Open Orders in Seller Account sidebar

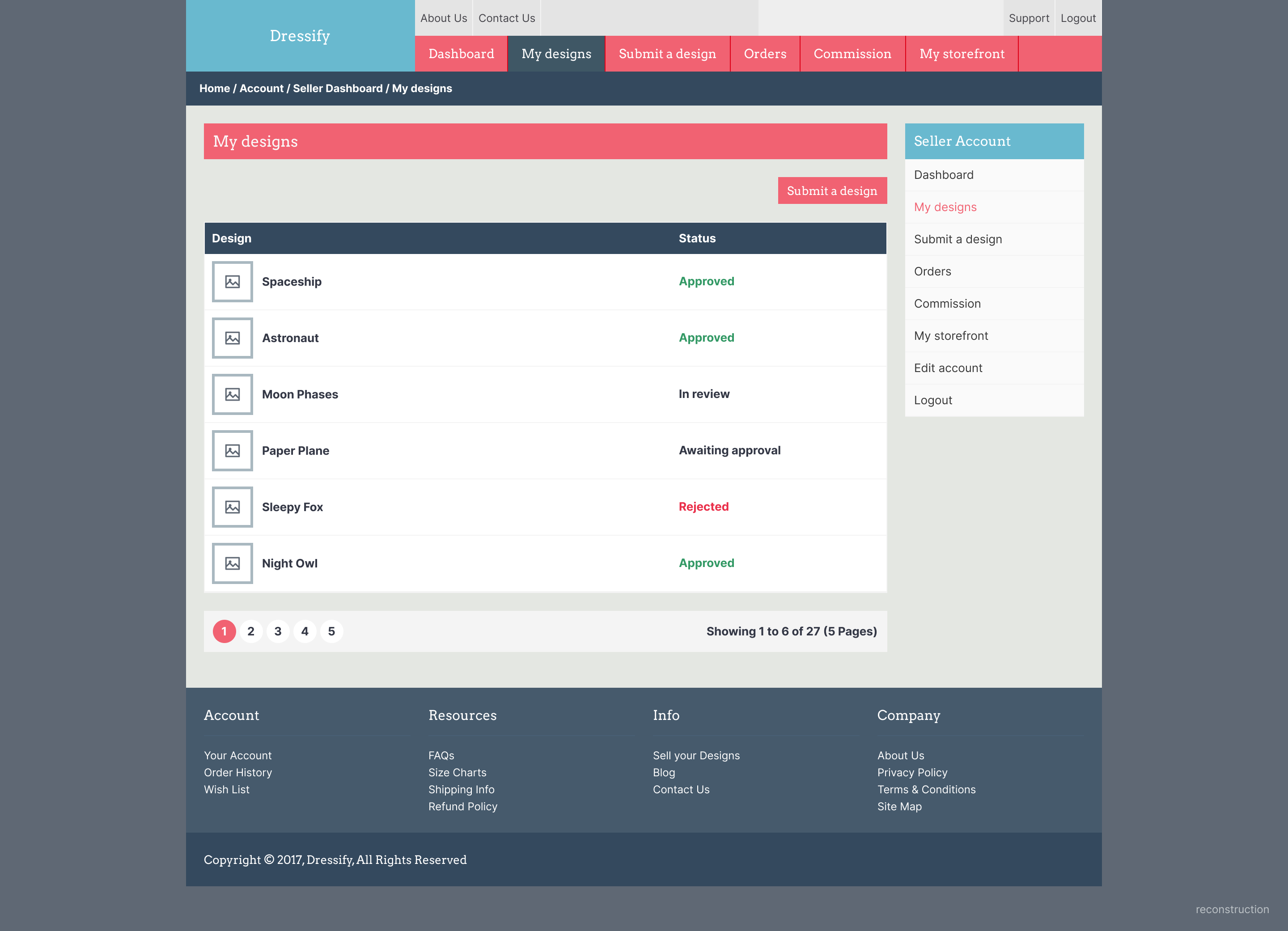994,271
